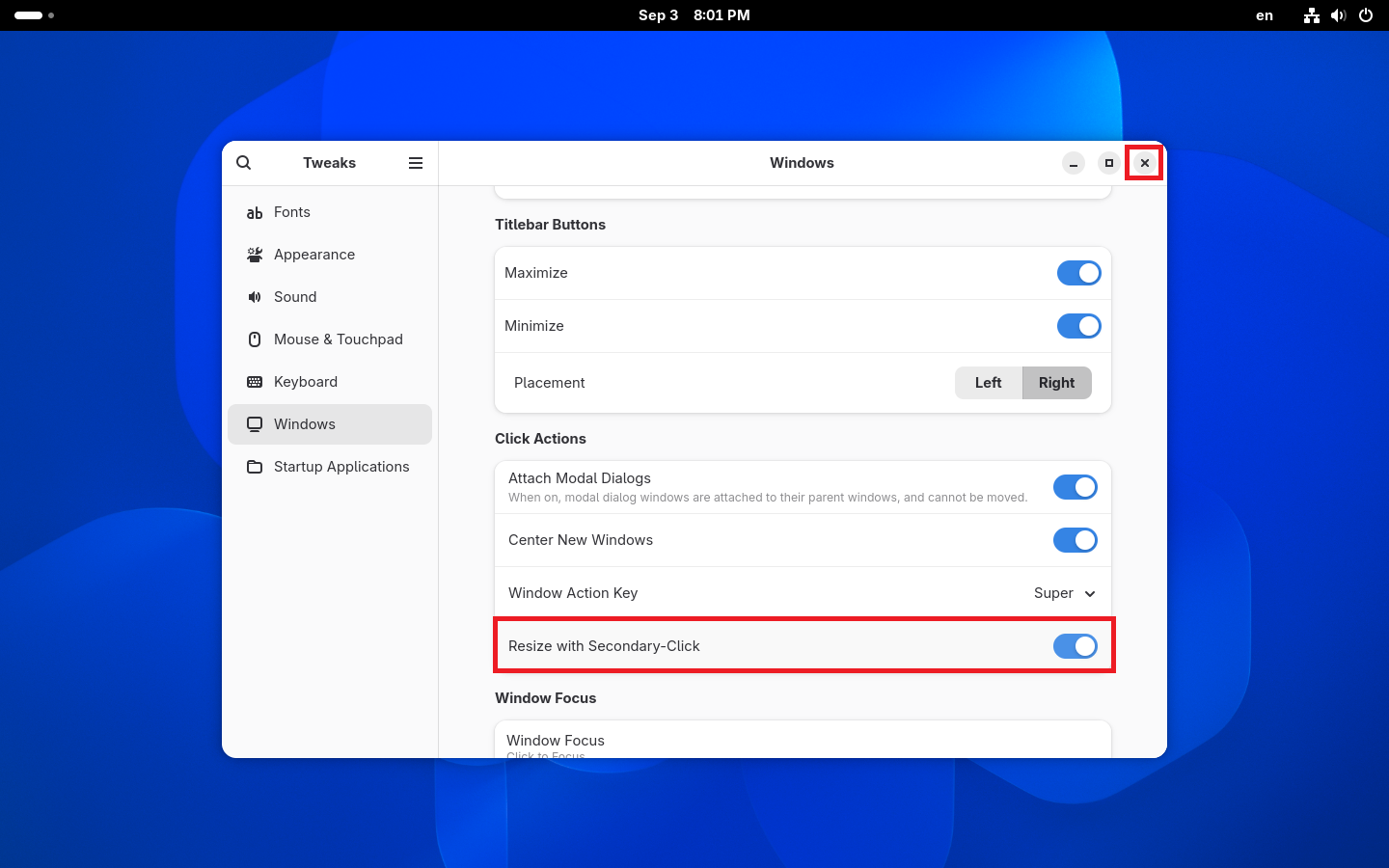
Task: Click the power icon in top bar
Action: pyautogui.click(x=1366, y=15)
